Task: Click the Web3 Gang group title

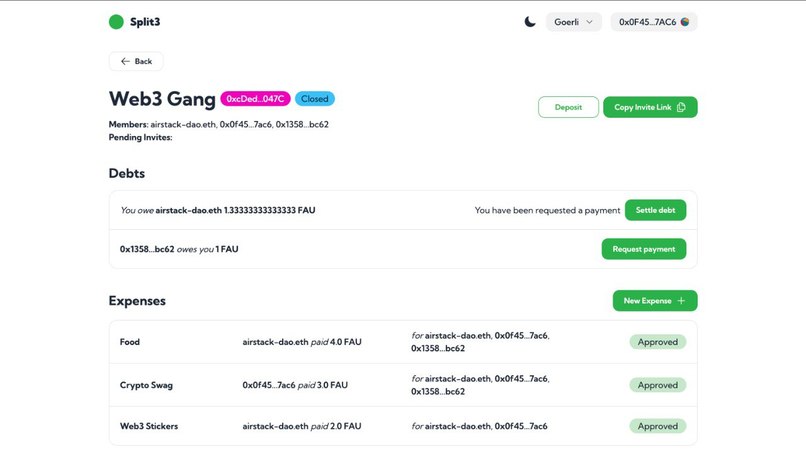Action: click(162, 99)
